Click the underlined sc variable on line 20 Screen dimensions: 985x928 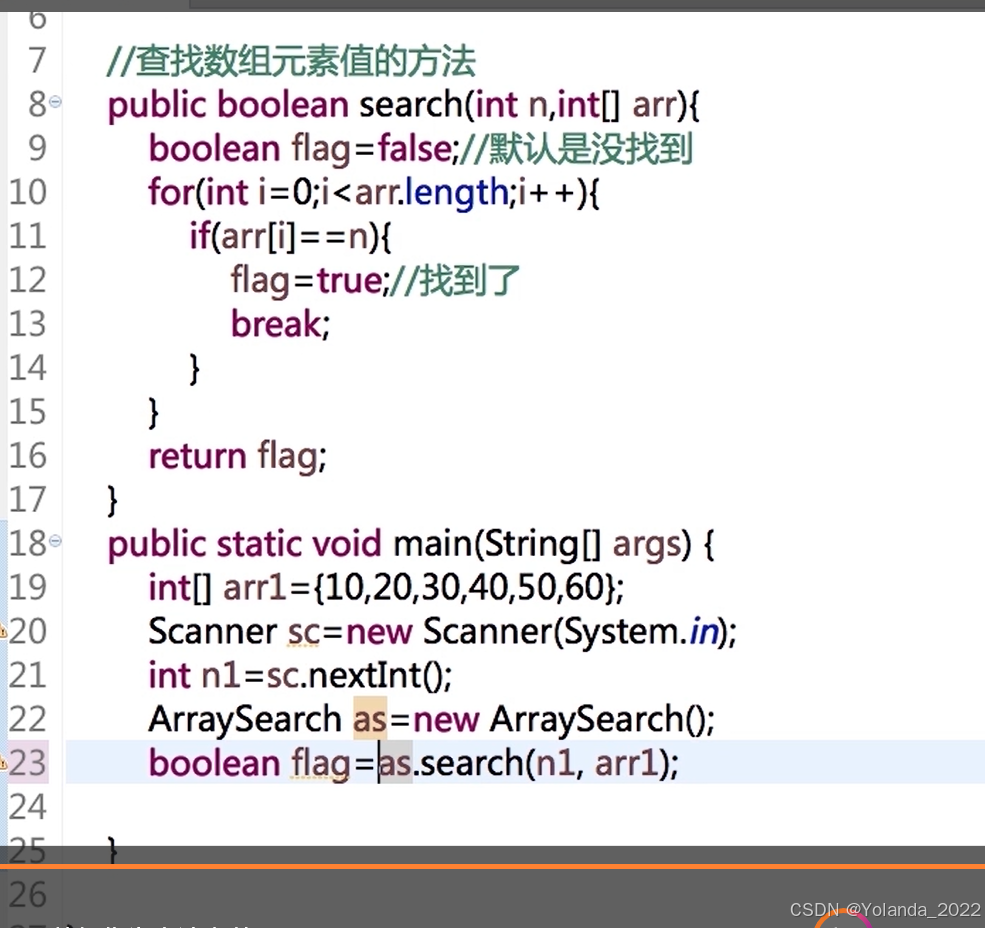[305, 632]
